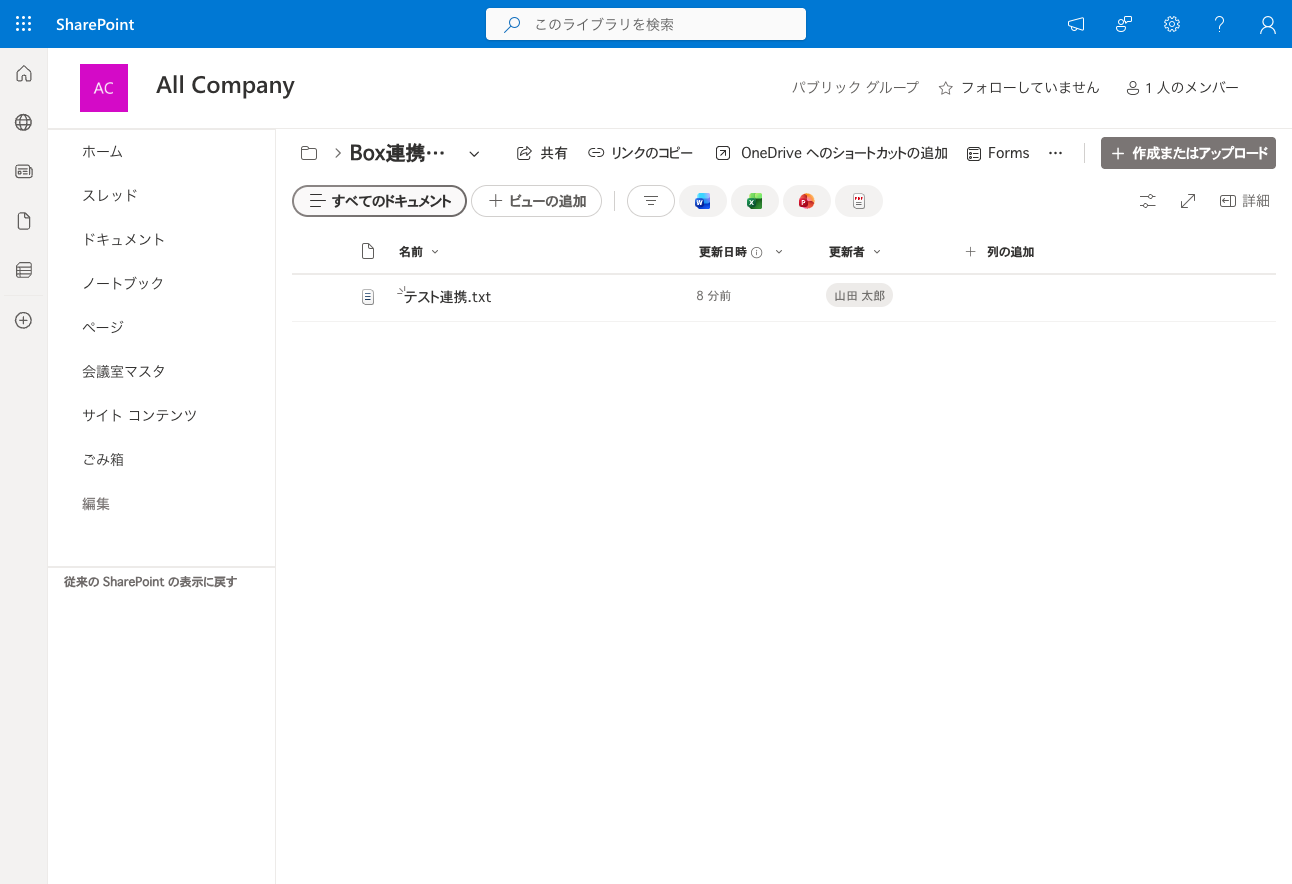The height and width of the screenshot is (884, 1292).
Task: Expand content to full screen icon
Action: [x=1188, y=201]
